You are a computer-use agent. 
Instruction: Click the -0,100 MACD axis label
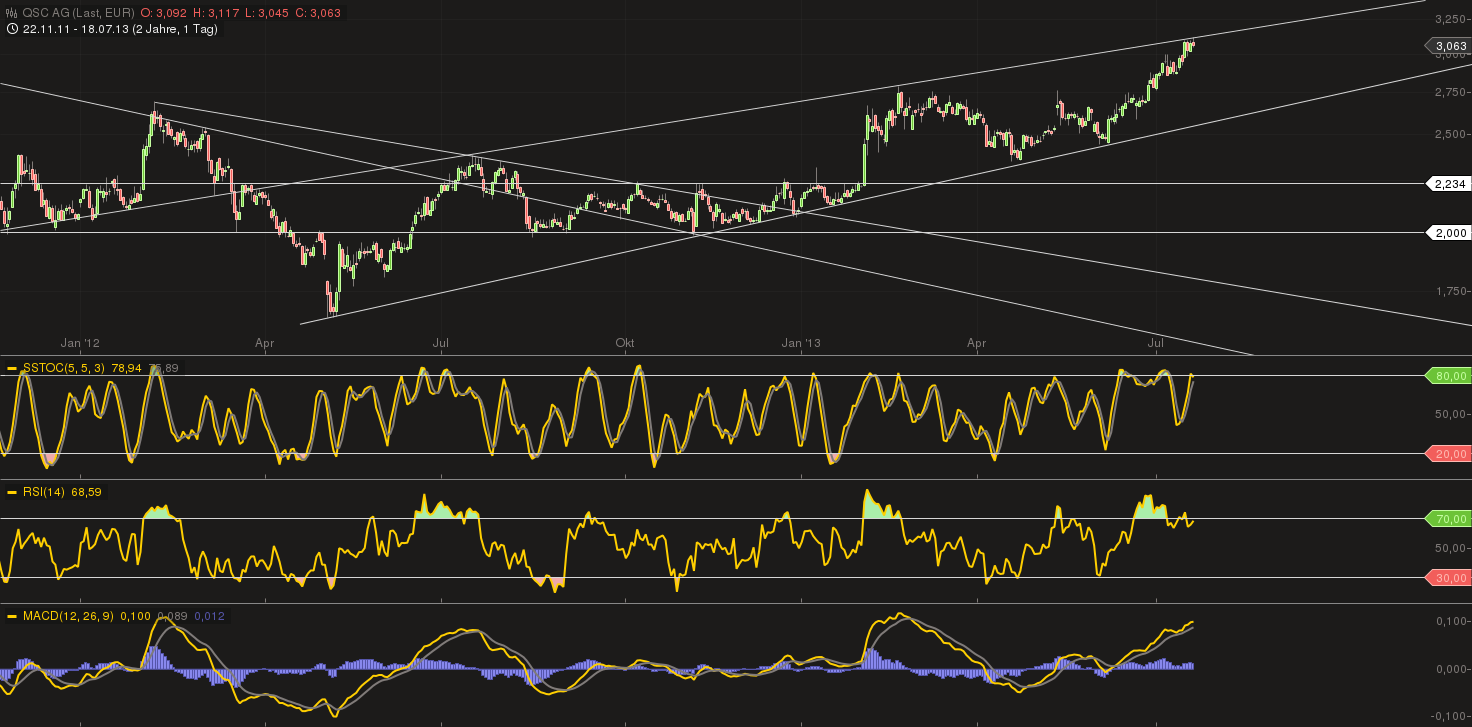(1450, 715)
